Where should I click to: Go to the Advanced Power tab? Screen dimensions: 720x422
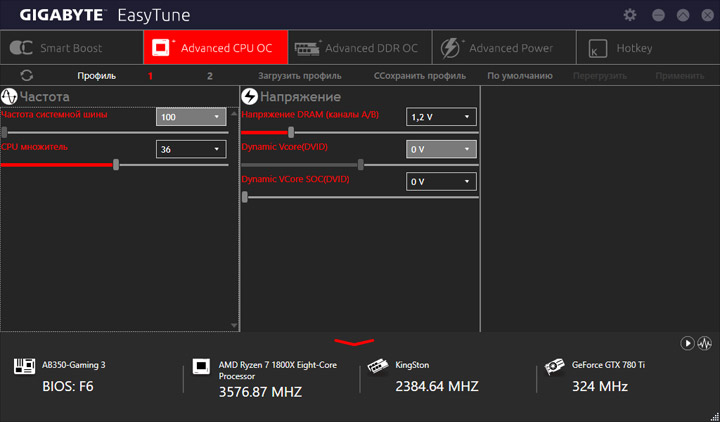(504, 47)
